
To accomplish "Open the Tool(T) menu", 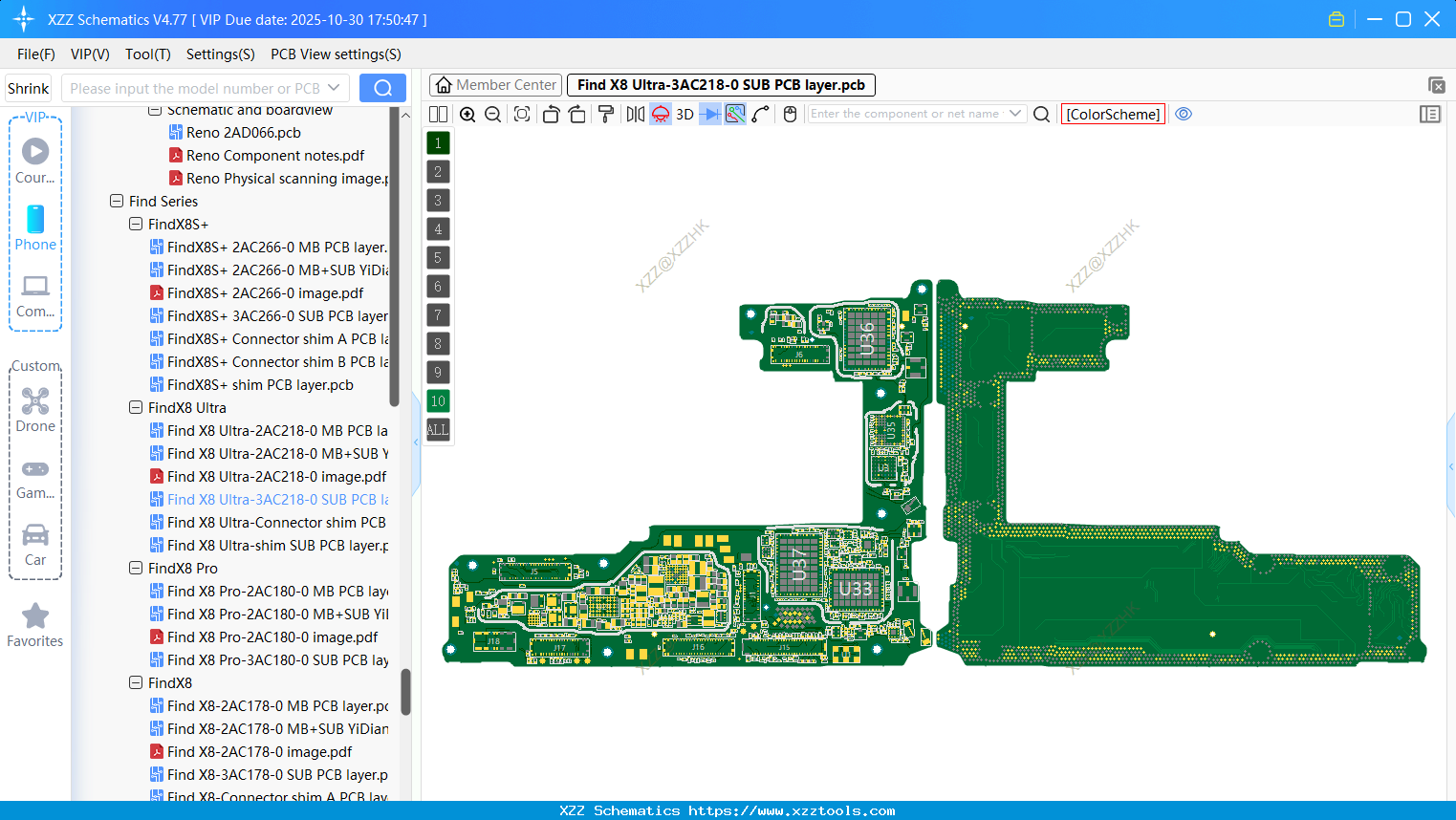I will [147, 54].
